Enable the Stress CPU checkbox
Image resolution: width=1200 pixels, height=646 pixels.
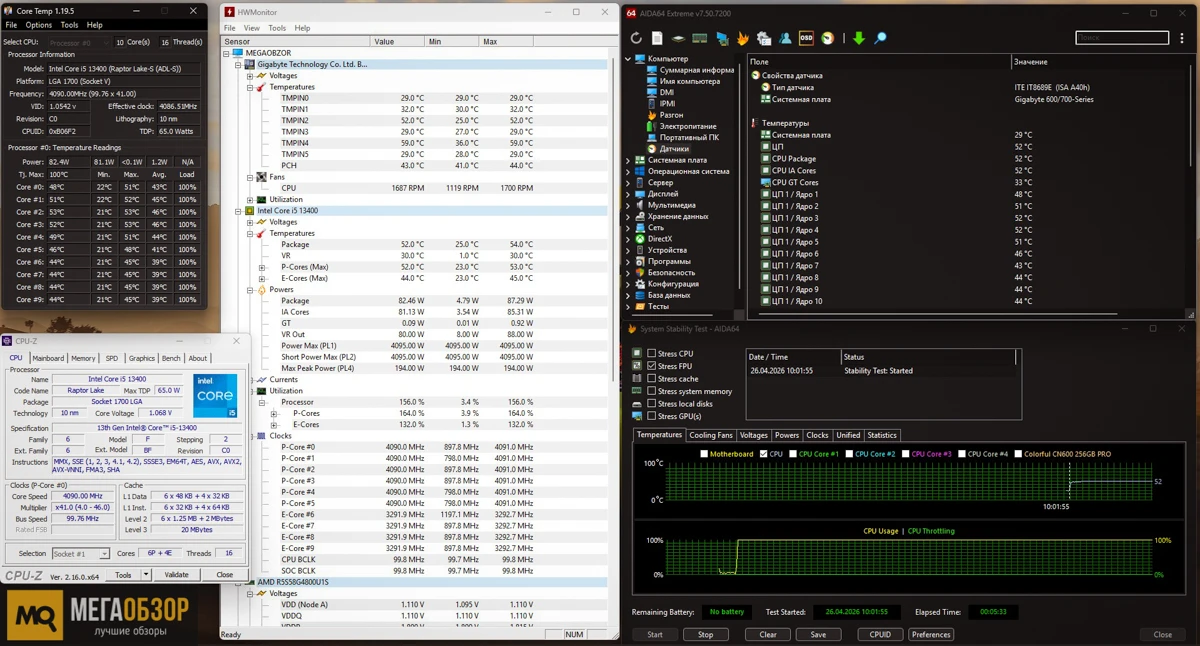pyautogui.click(x=650, y=352)
